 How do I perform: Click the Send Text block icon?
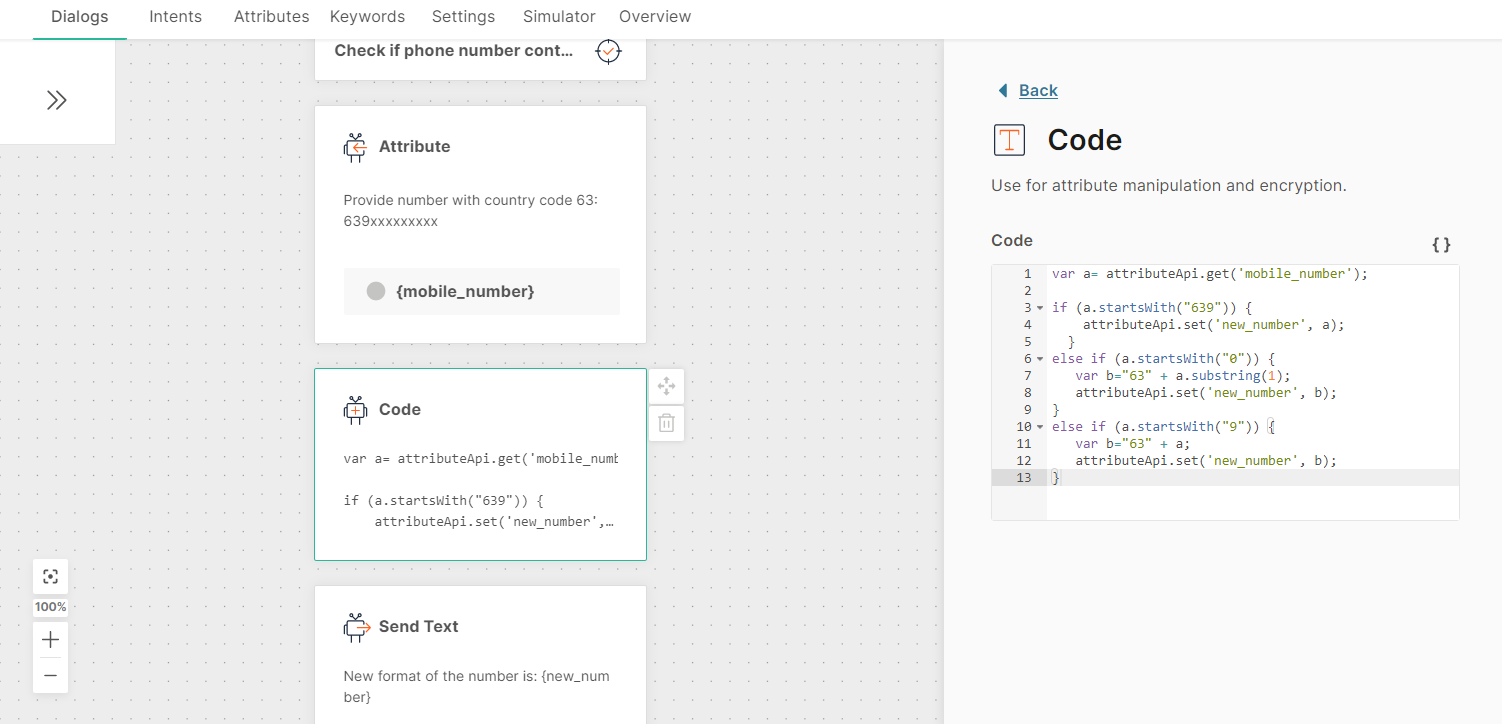[x=356, y=627]
